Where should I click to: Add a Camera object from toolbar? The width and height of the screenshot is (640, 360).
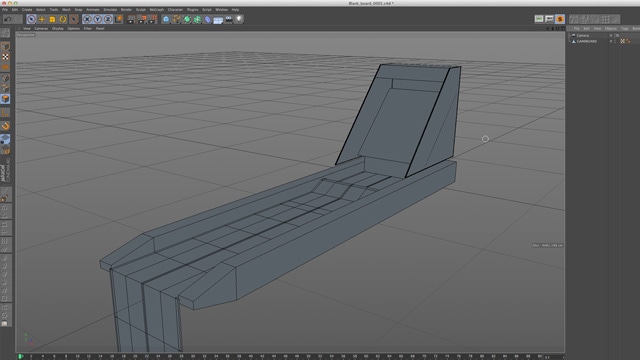pyautogui.click(x=229, y=19)
